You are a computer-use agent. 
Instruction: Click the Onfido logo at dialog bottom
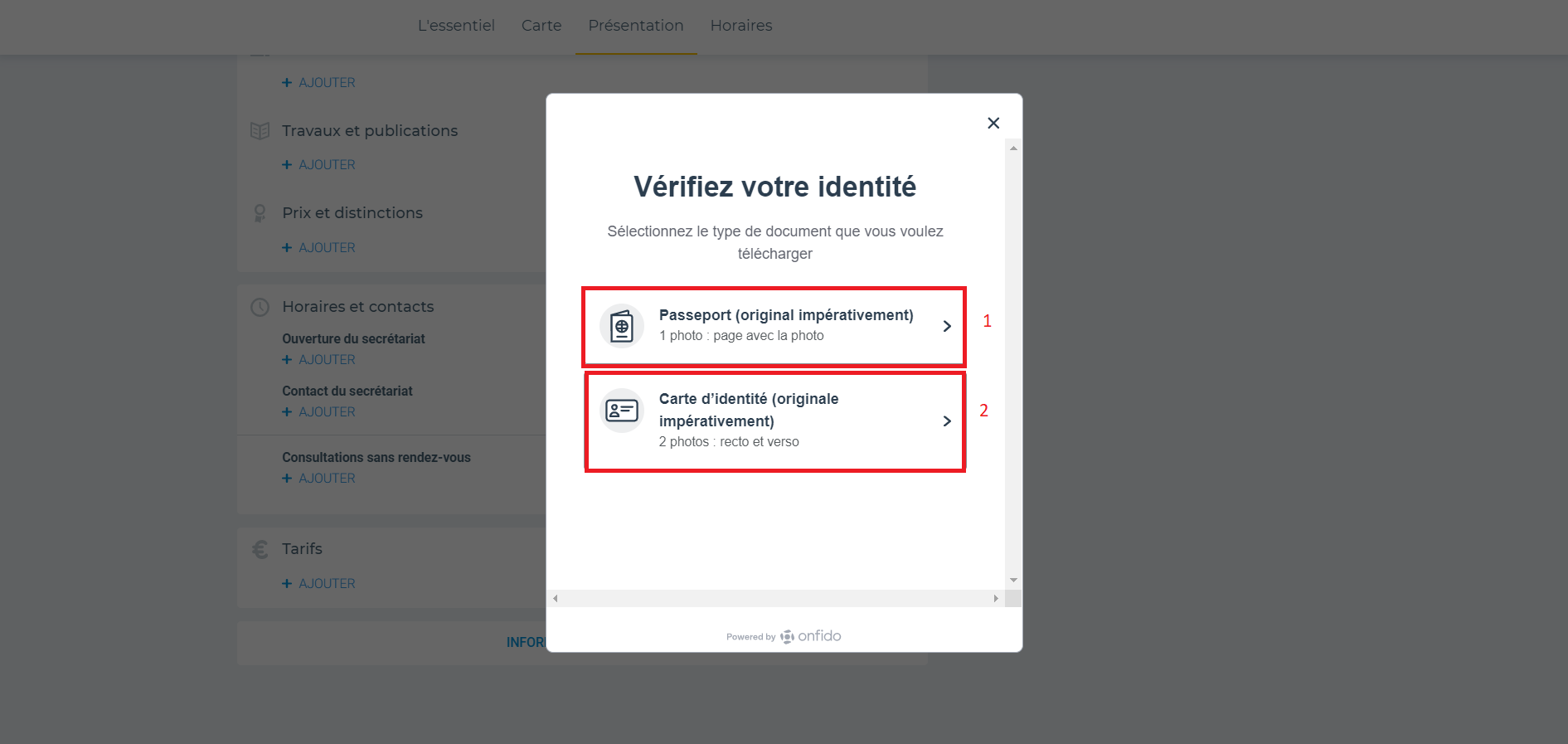[x=810, y=636]
